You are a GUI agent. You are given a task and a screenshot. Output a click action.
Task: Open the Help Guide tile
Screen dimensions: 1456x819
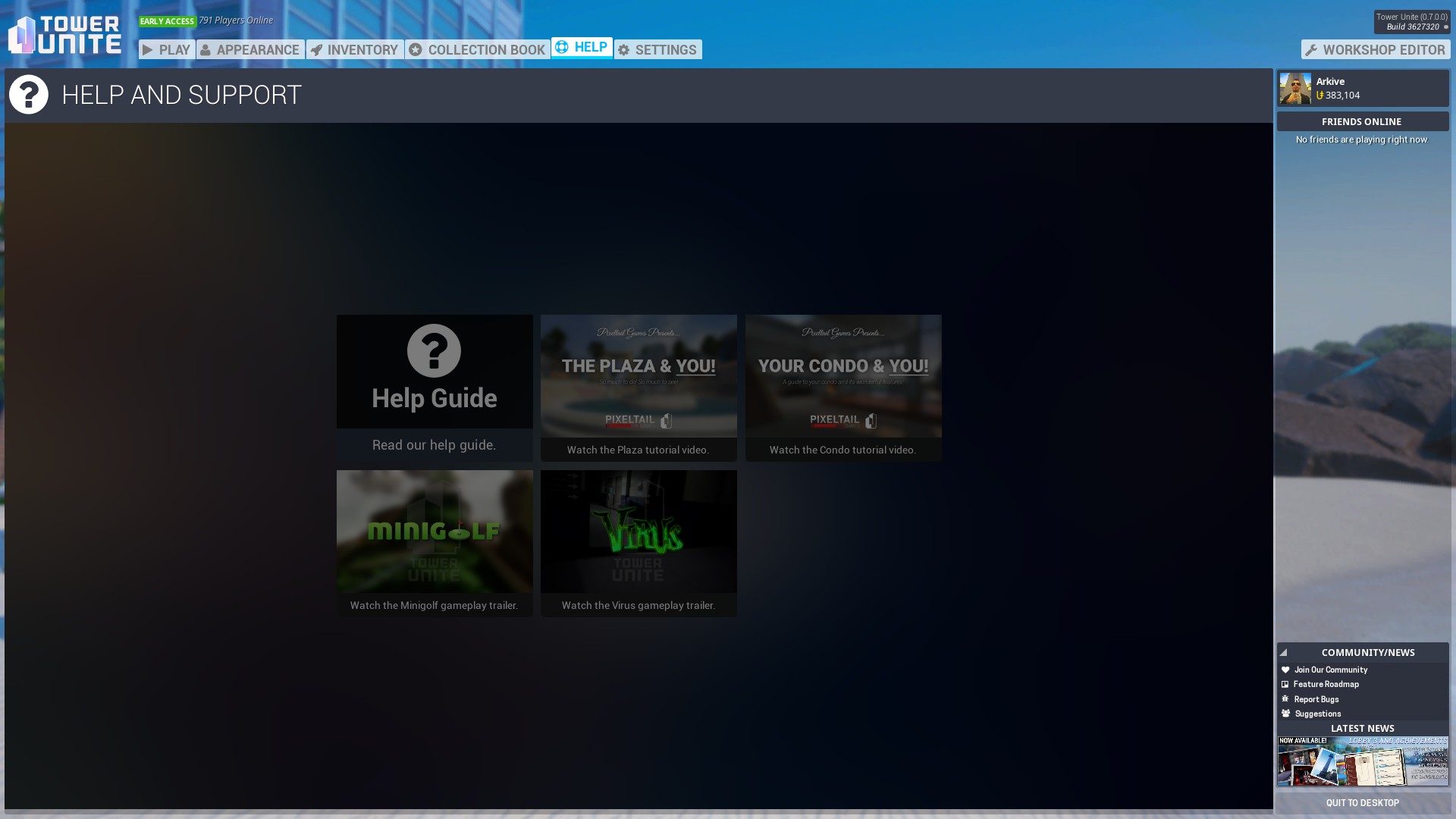(x=435, y=388)
